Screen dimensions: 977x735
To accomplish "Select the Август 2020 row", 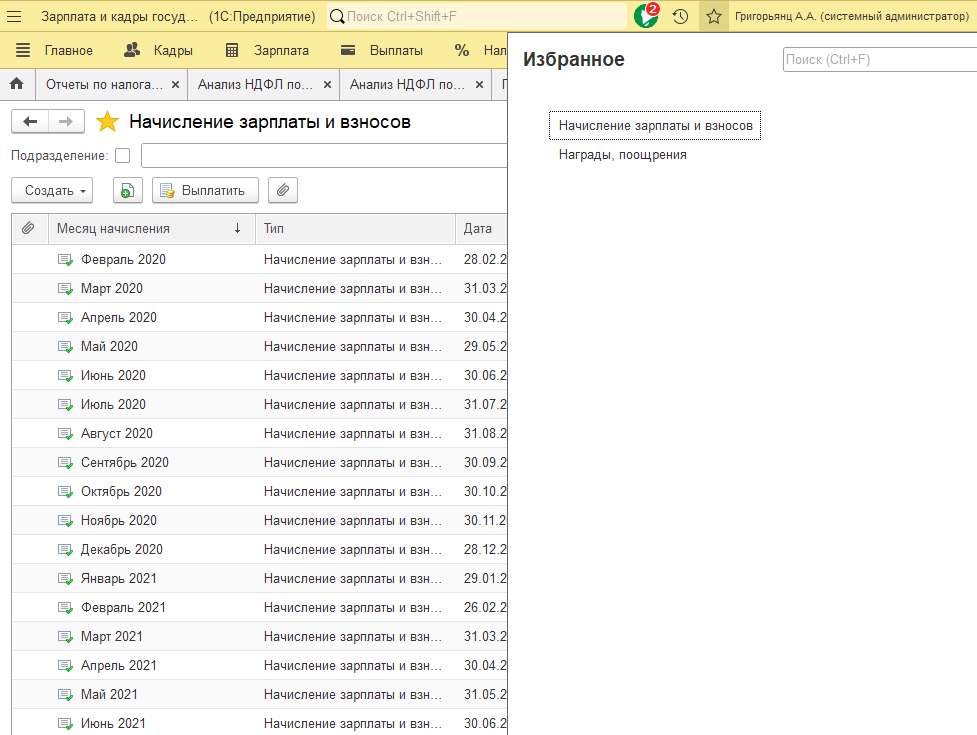I will (117, 433).
